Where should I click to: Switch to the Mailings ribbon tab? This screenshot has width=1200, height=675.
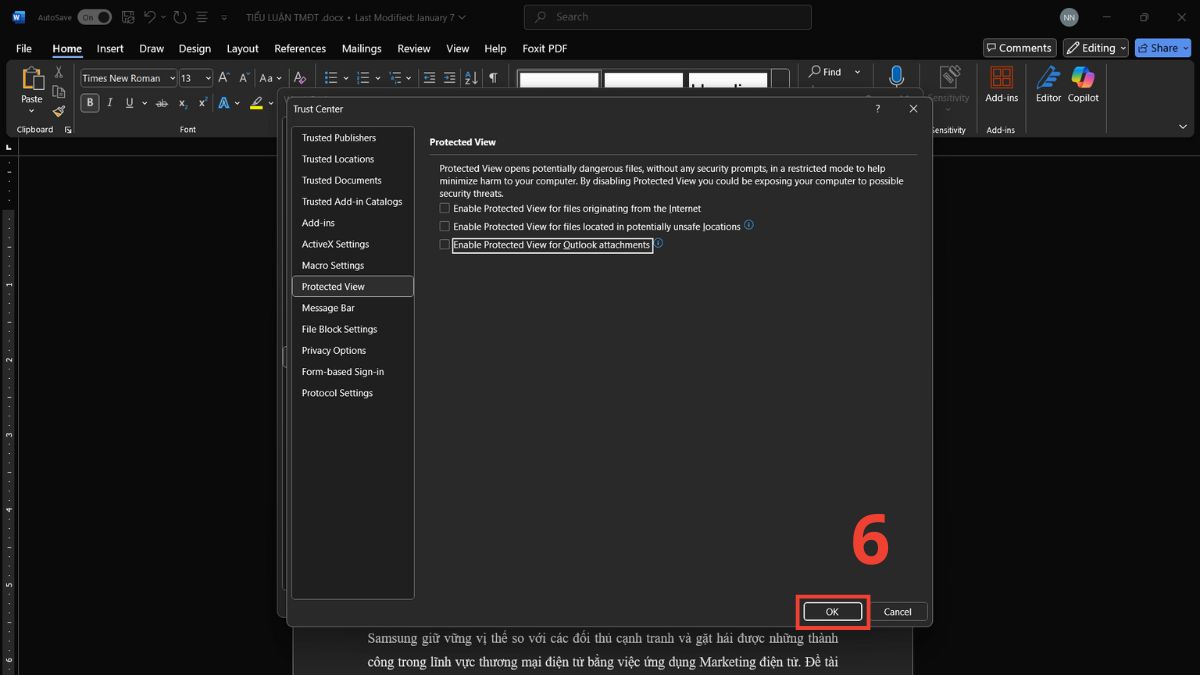361,48
